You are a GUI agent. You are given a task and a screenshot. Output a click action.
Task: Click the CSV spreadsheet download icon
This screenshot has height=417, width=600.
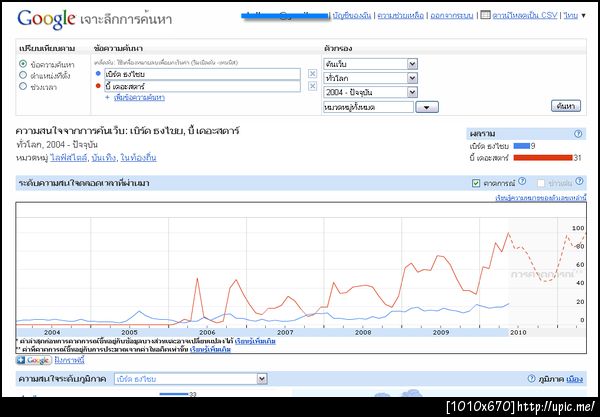pos(485,15)
